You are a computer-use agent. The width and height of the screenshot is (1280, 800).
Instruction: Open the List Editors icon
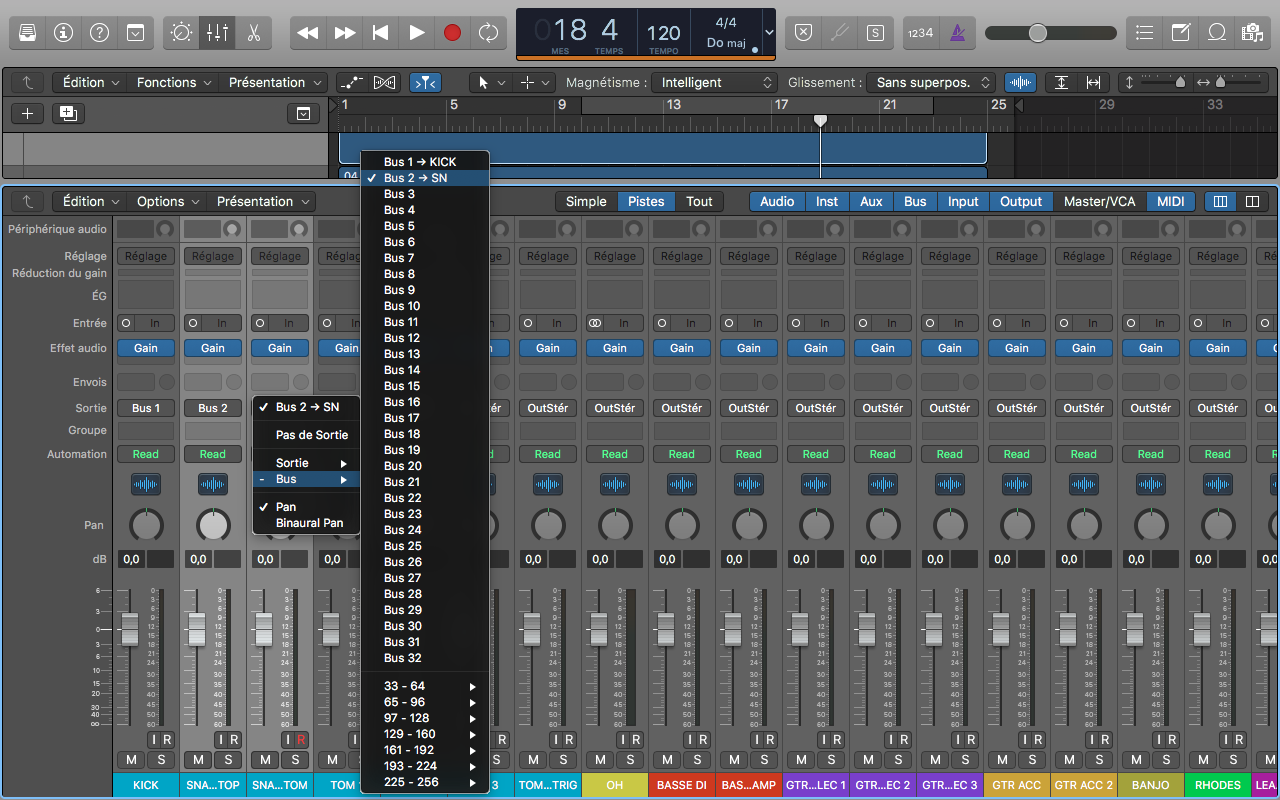1145,32
